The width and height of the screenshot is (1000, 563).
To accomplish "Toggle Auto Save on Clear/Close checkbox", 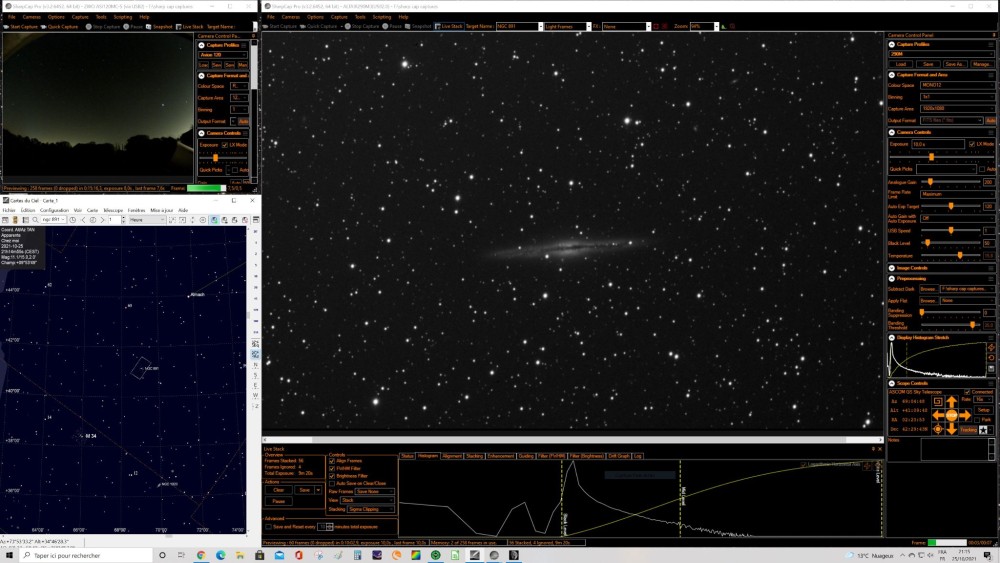I will click(x=332, y=484).
